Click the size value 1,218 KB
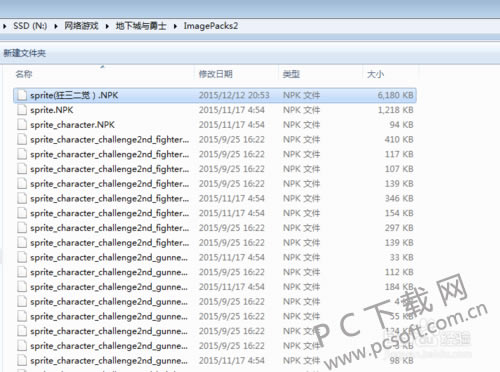The width and height of the screenshot is (500, 372). (x=395, y=110)
